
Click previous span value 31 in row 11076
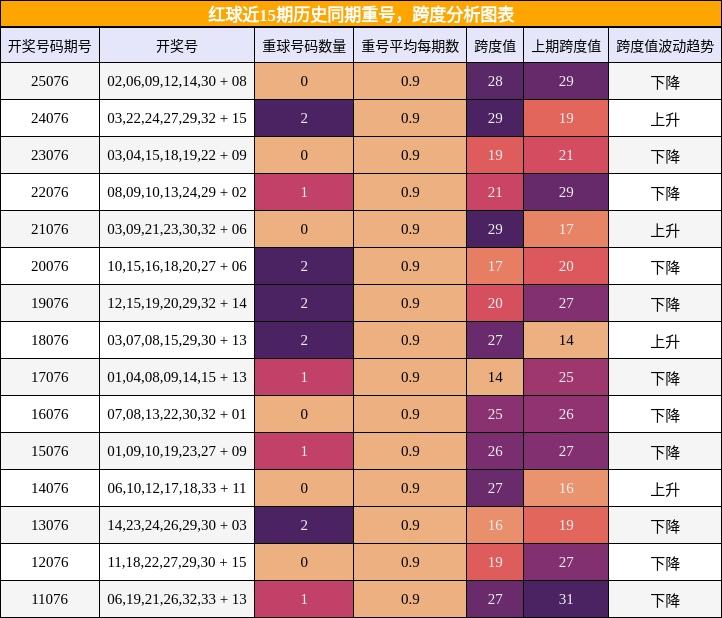click(x=566, y=599)
